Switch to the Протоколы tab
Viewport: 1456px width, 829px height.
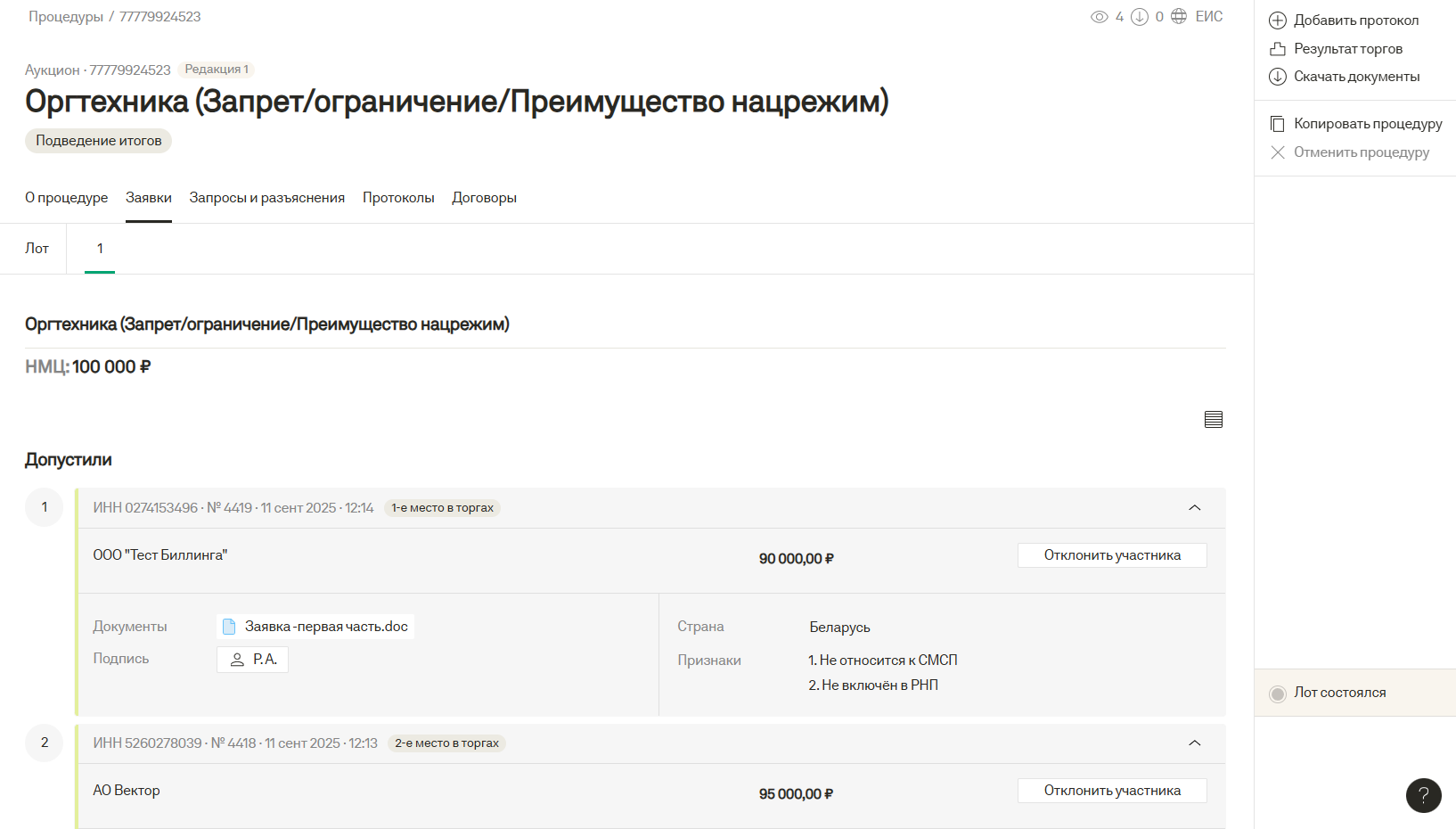[x=398, y=198]
